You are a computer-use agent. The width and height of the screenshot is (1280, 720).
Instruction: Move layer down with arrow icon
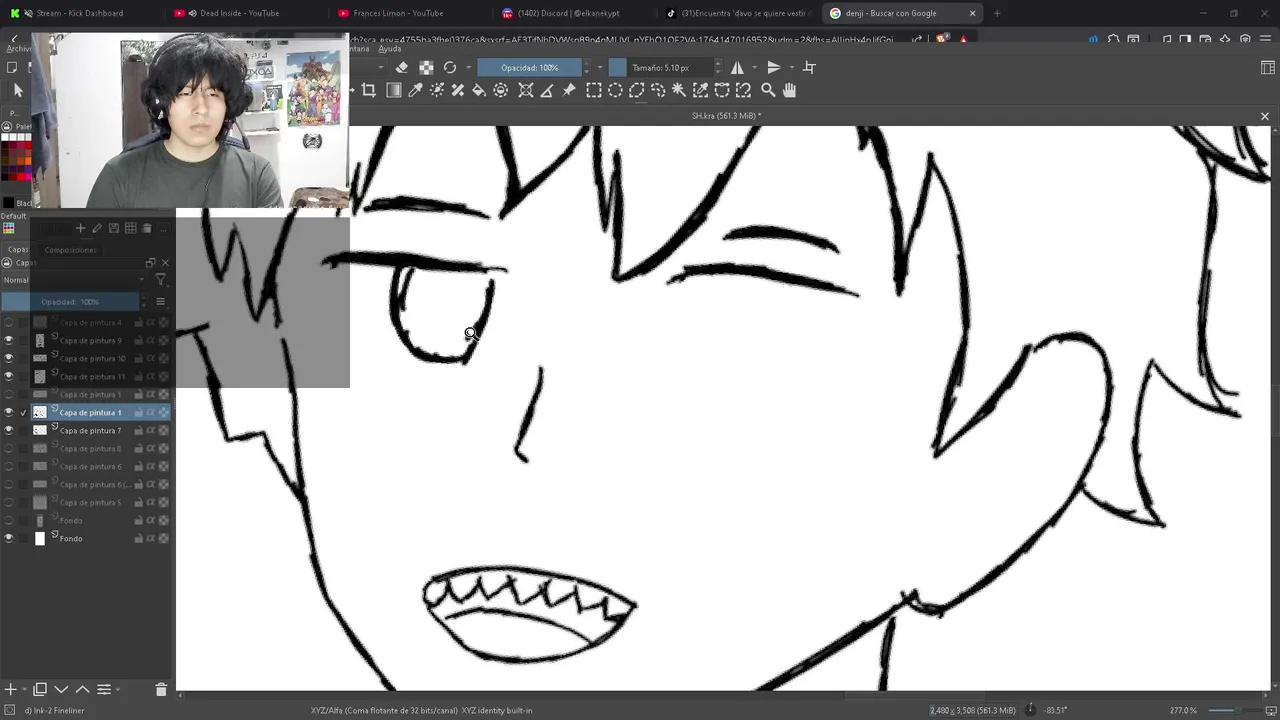coord(61,689)
